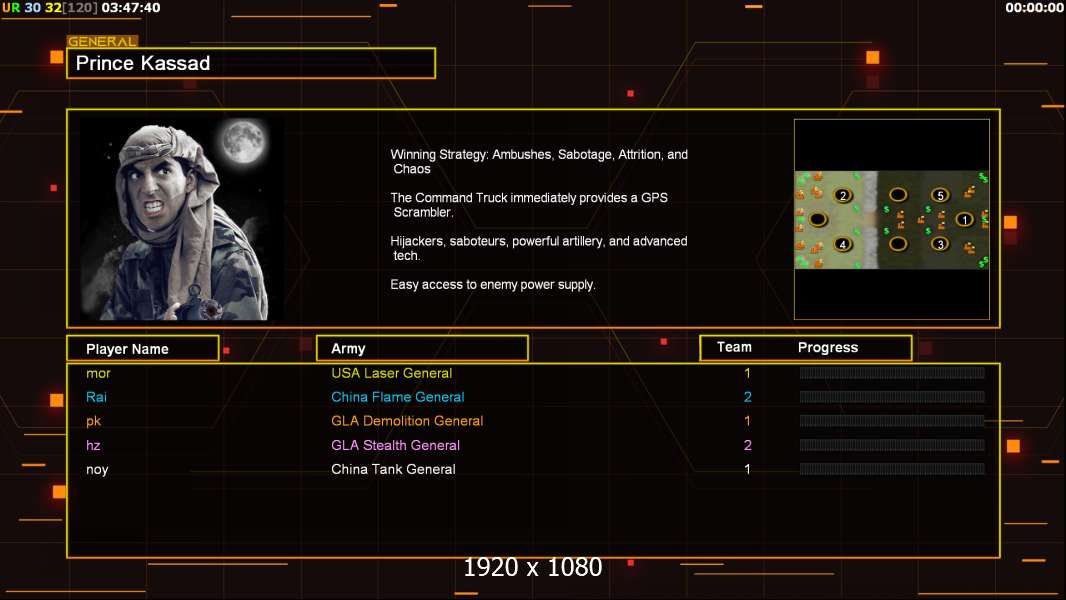Screen dimensions: 1066x600
Task: Select the Player Name column header
Action: pyautogui.click(x=143, y=349)
